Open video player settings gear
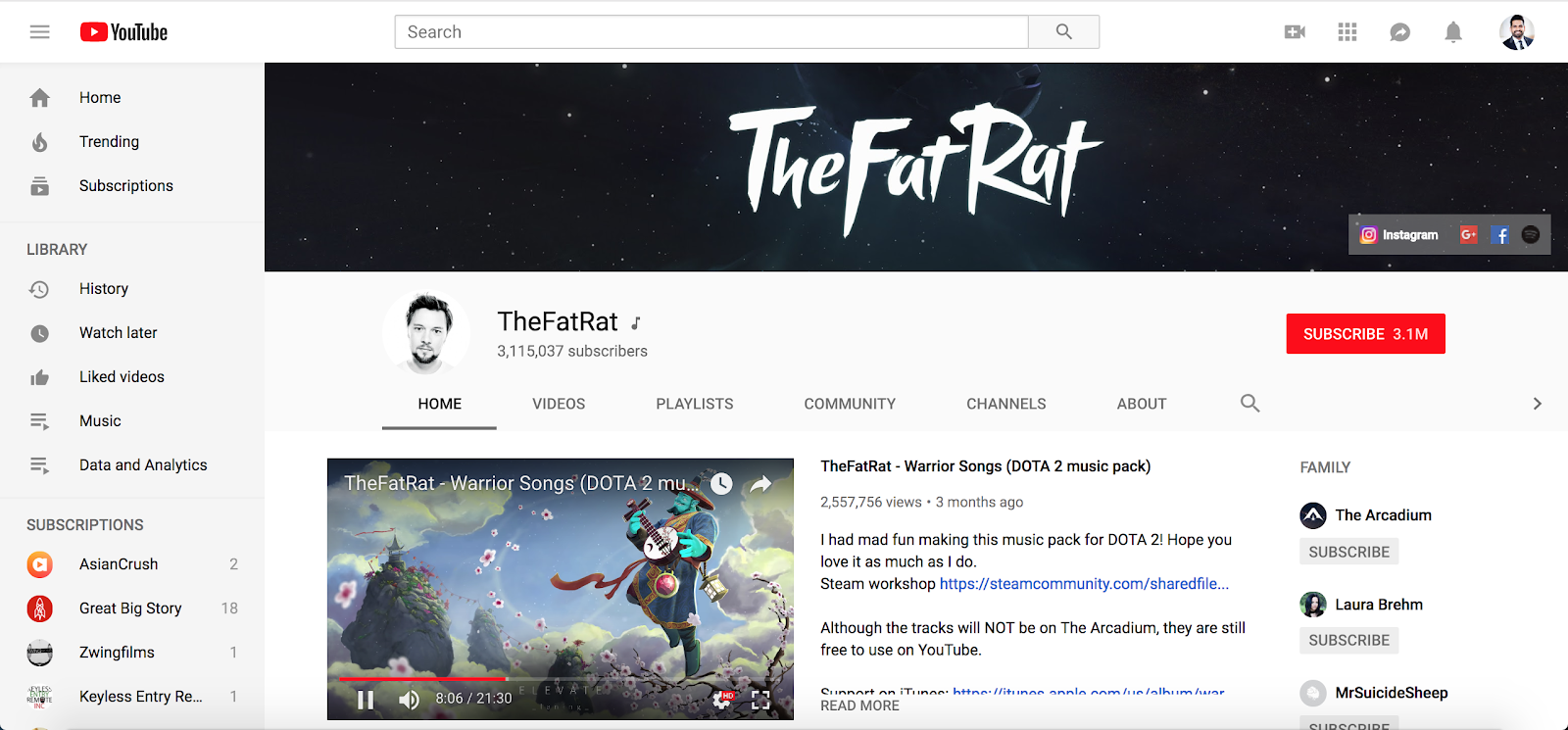 (722, 700)
